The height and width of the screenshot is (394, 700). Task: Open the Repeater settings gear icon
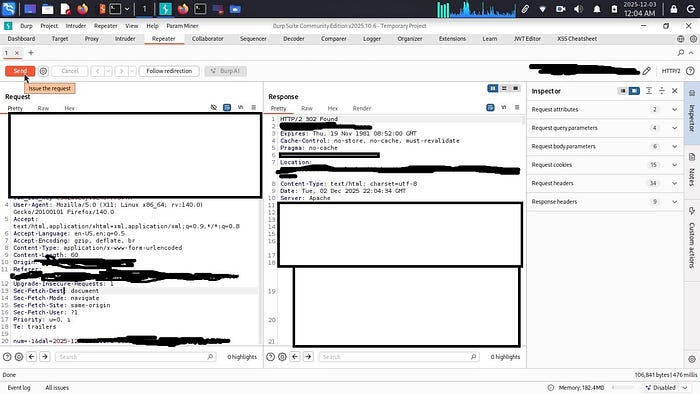point(43,71)
